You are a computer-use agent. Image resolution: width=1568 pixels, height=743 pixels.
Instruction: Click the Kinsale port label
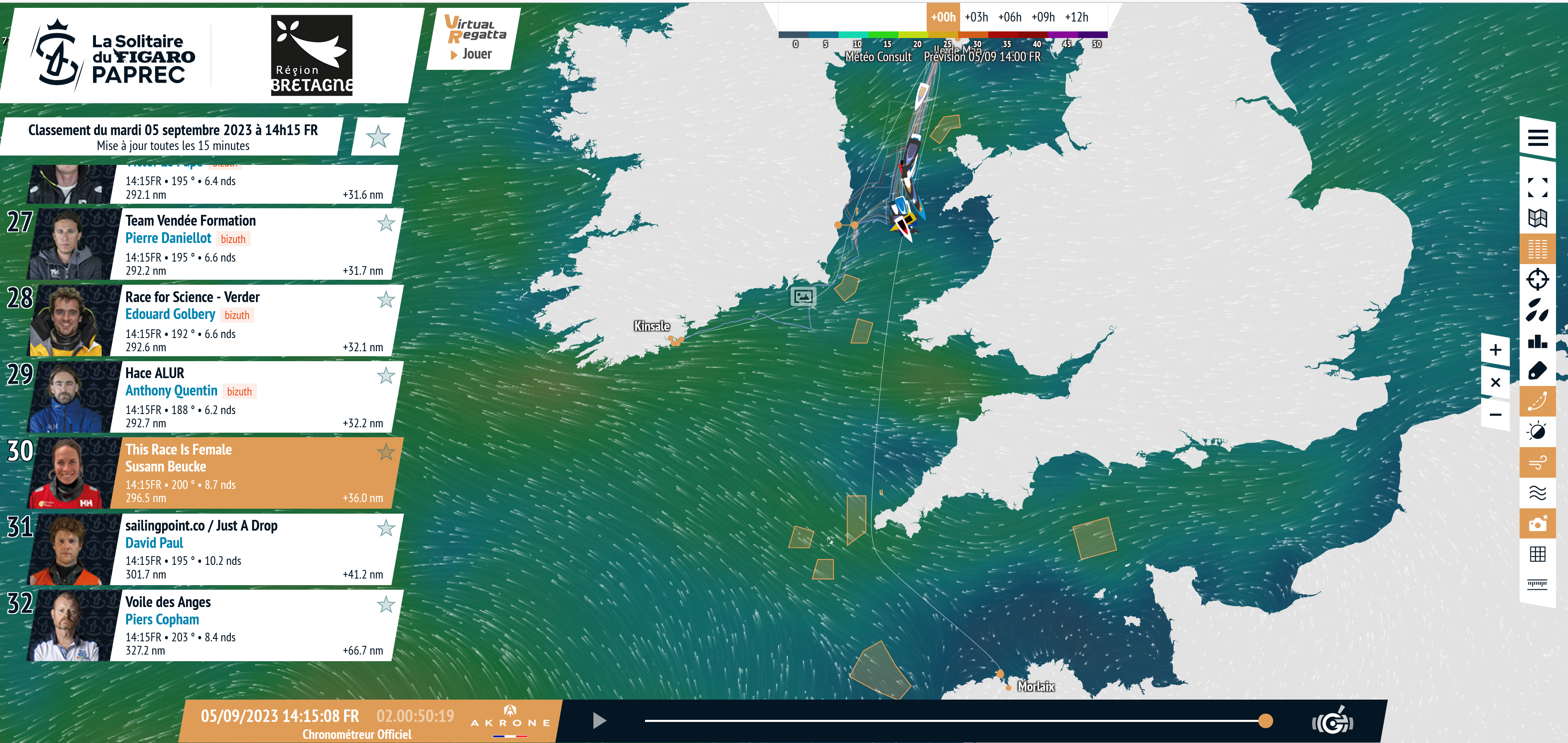coord(652,326)
